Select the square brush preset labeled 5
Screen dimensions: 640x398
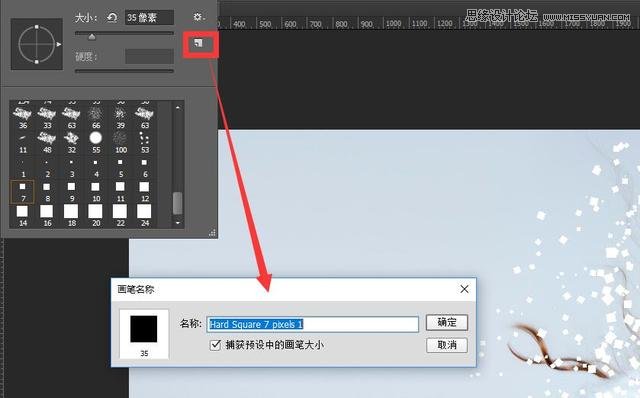120,167
